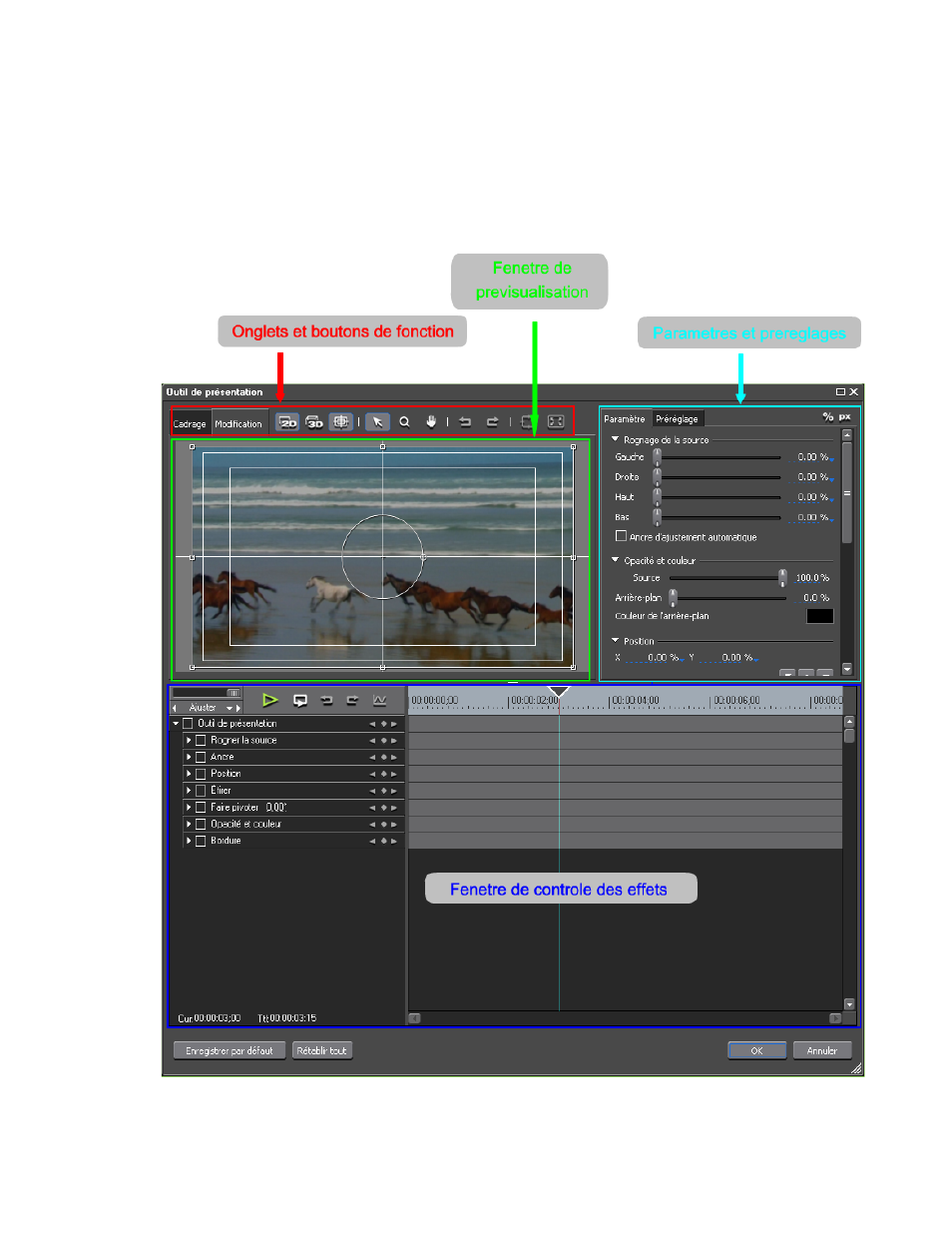
Task: Enable the Faire pivoter checkbox
Action: [201, 808]
